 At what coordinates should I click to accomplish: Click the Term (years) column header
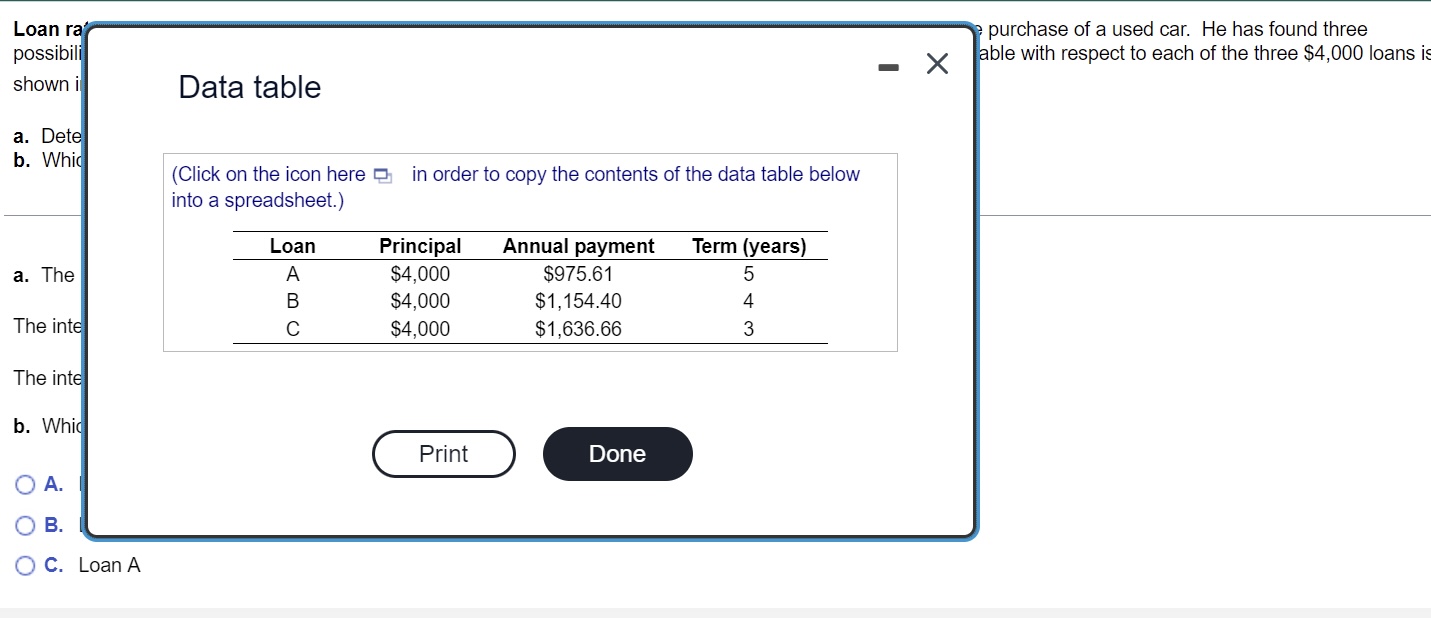[749, 245]
